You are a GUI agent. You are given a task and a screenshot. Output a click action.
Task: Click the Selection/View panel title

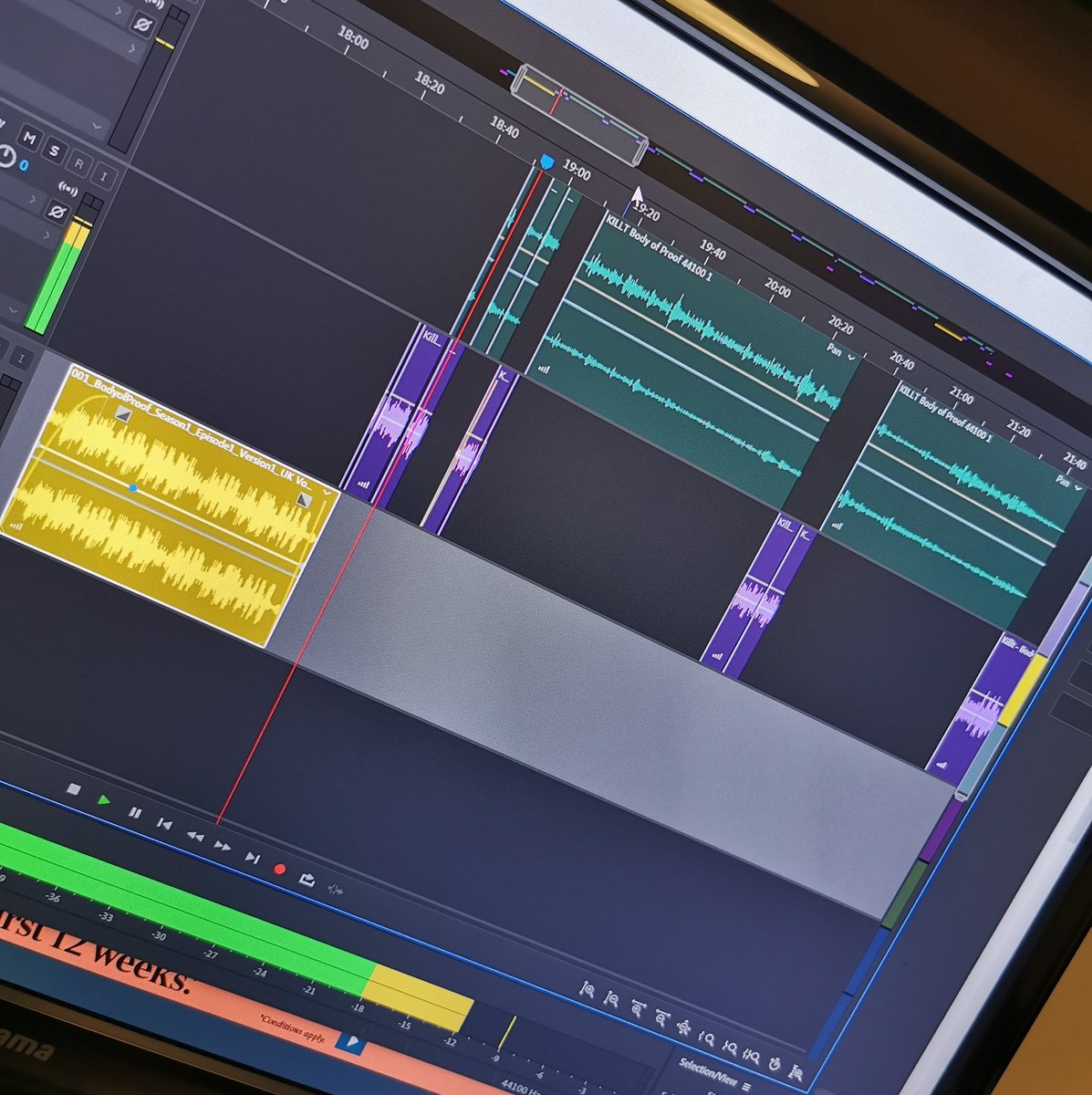[707, 1072]
